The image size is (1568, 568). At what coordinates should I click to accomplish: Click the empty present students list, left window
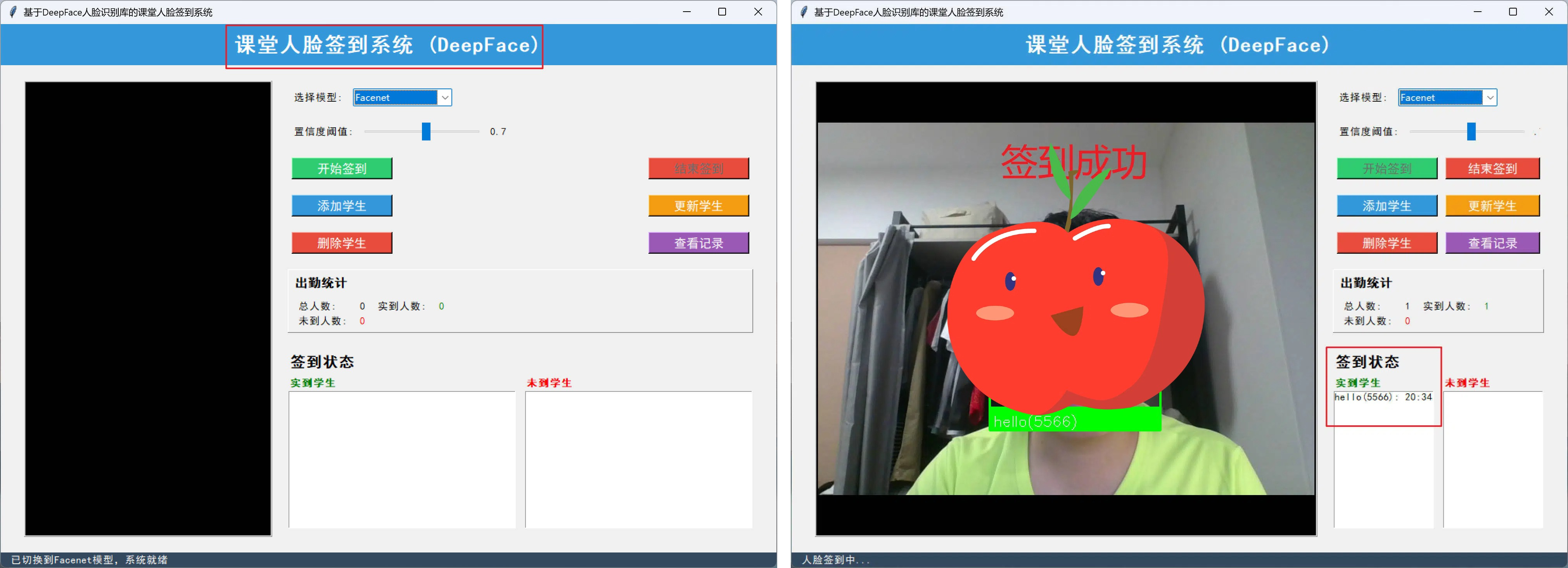tap(402, 459)
